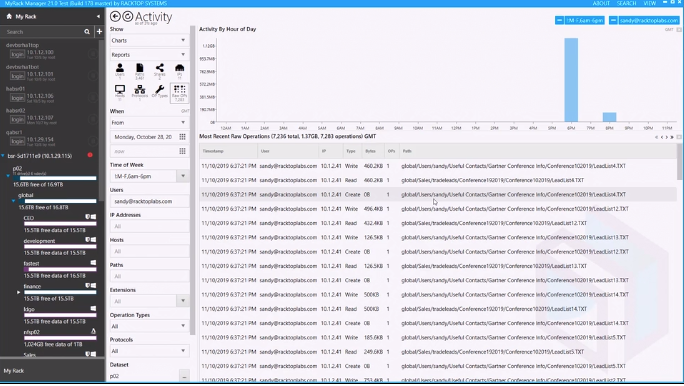Click the icon beside nfsp02 dataset

click(93, 331)
